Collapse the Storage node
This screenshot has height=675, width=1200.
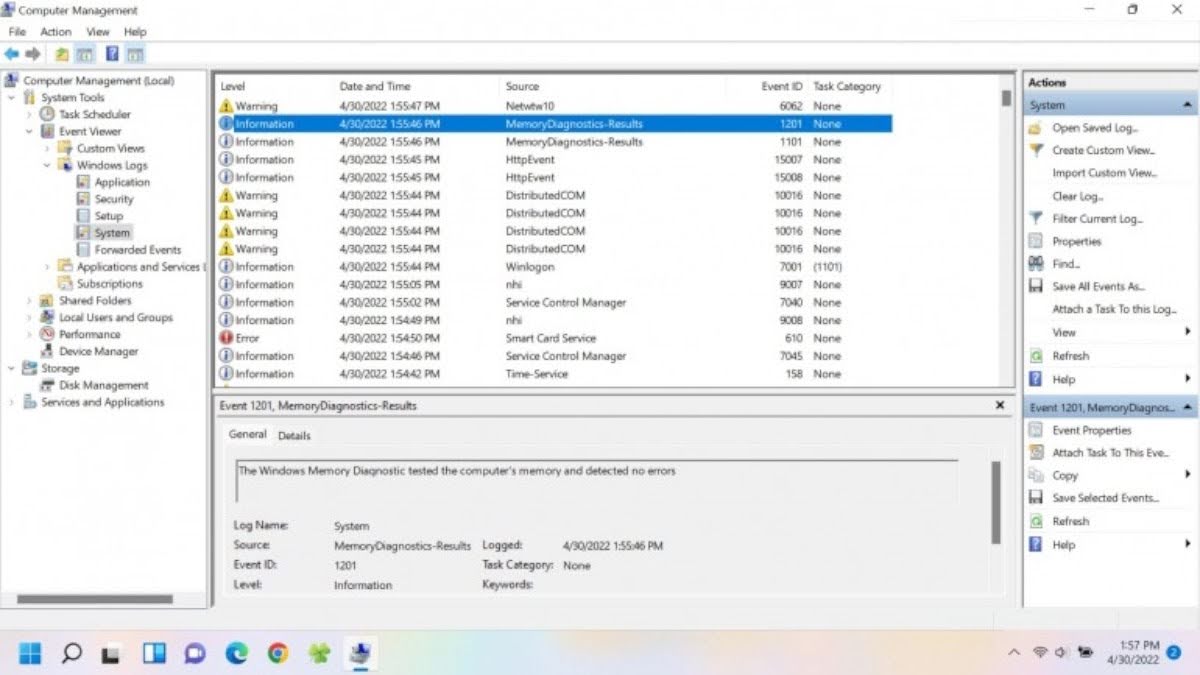coord(12,368)
